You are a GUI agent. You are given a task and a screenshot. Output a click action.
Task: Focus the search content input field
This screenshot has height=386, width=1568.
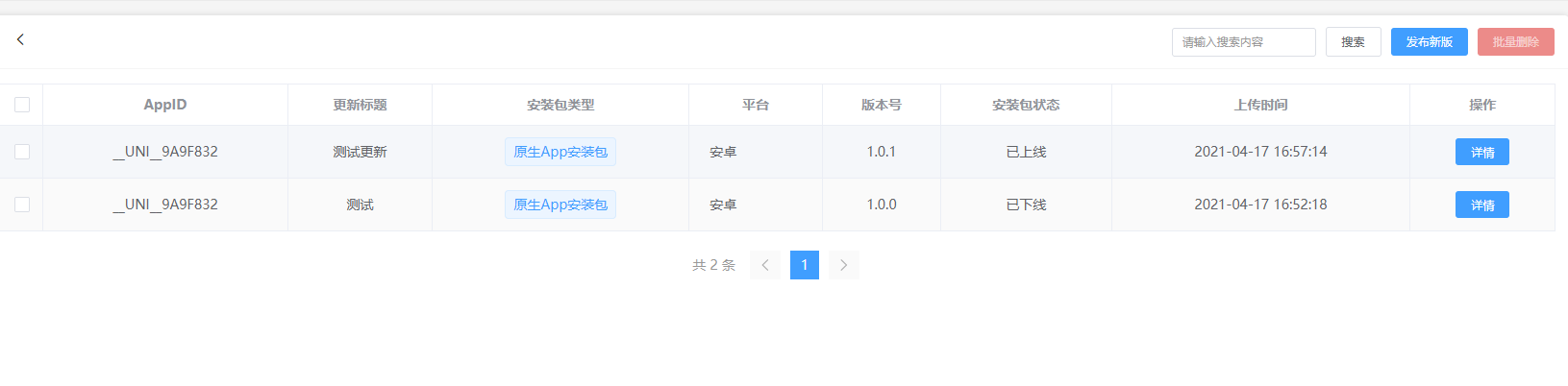(x=1243, y=42)
